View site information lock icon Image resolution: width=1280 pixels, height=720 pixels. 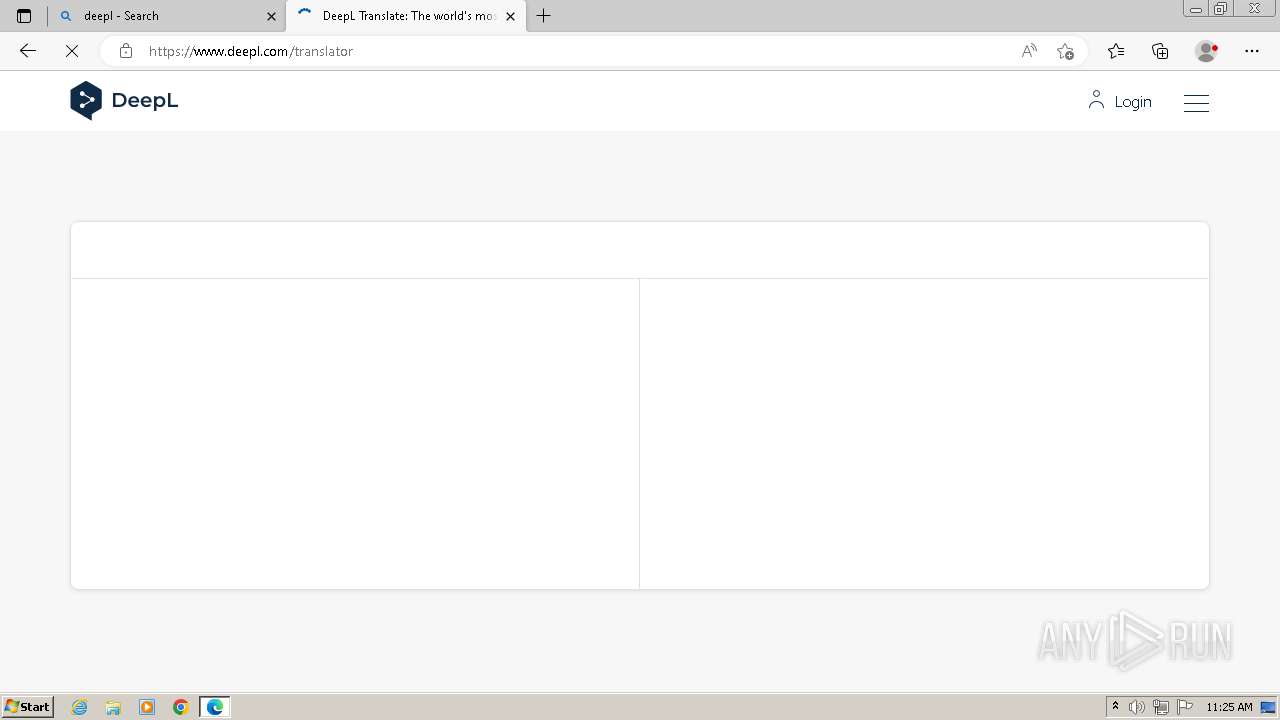point(125,51)
